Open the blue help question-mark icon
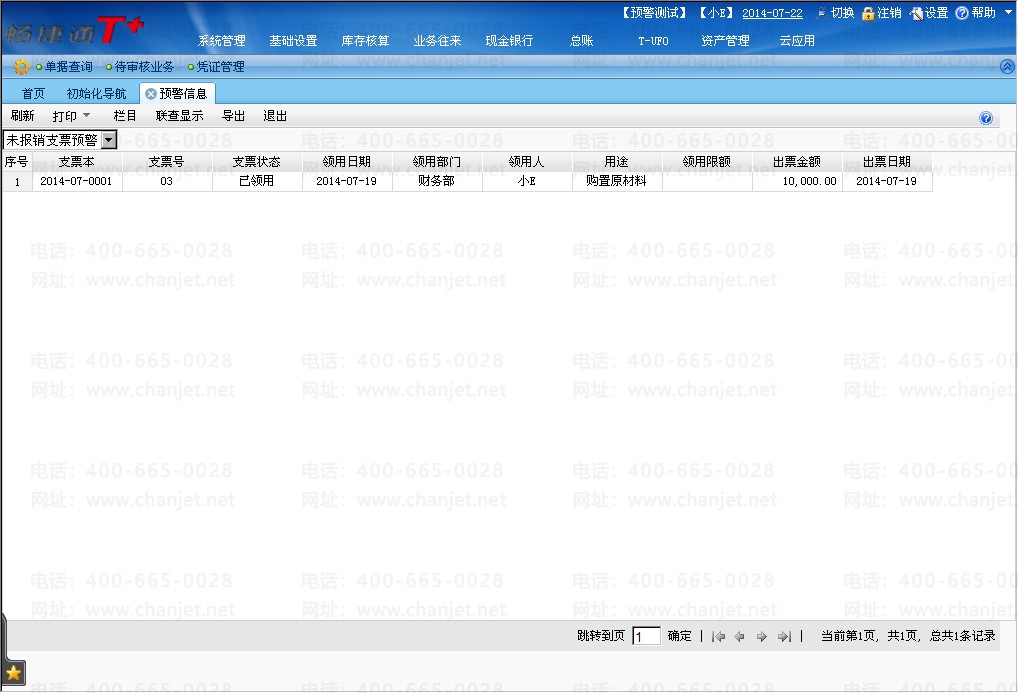Screen dimensions: 1018x693 [x=986, y=118]
